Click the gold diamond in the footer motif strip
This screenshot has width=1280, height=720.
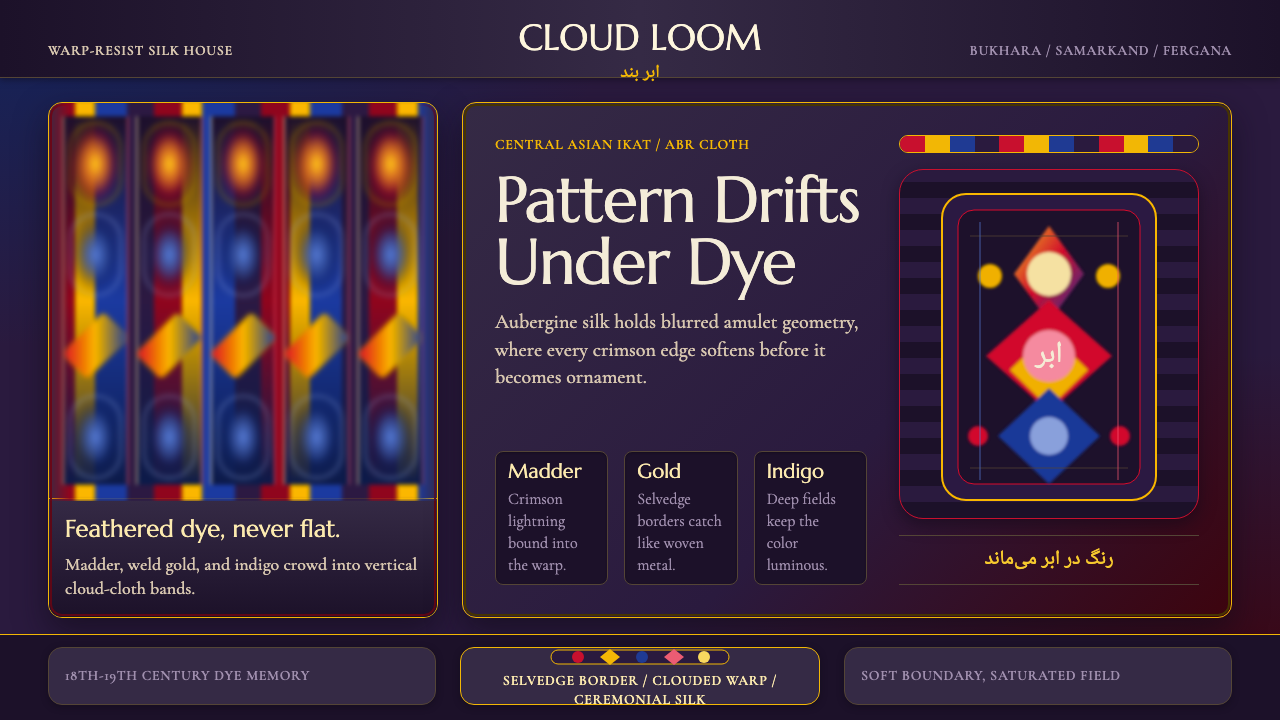610,657
